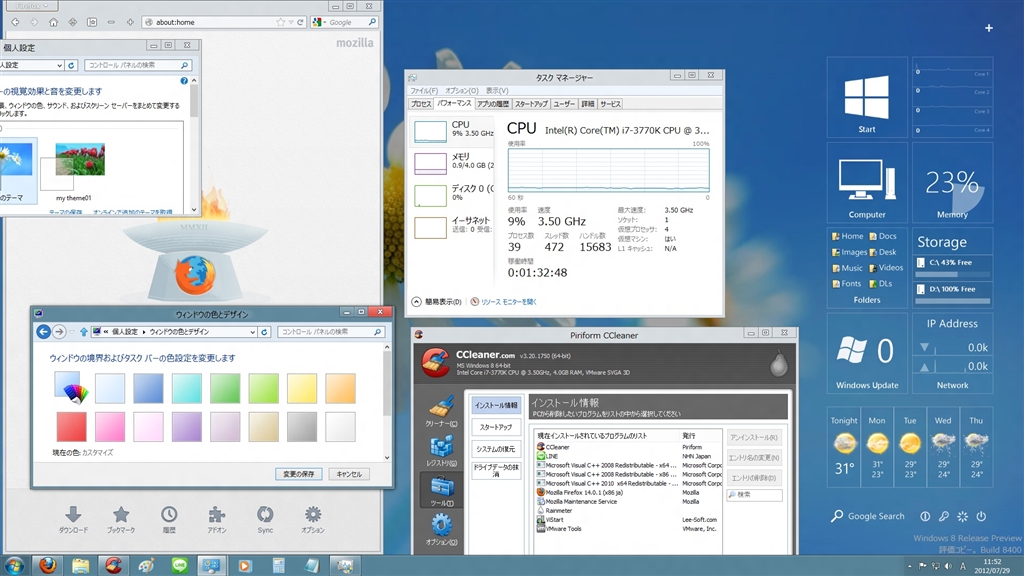Click the Save Changes (変更の保存) button
1024x576 pixels.
pos(298,474)
